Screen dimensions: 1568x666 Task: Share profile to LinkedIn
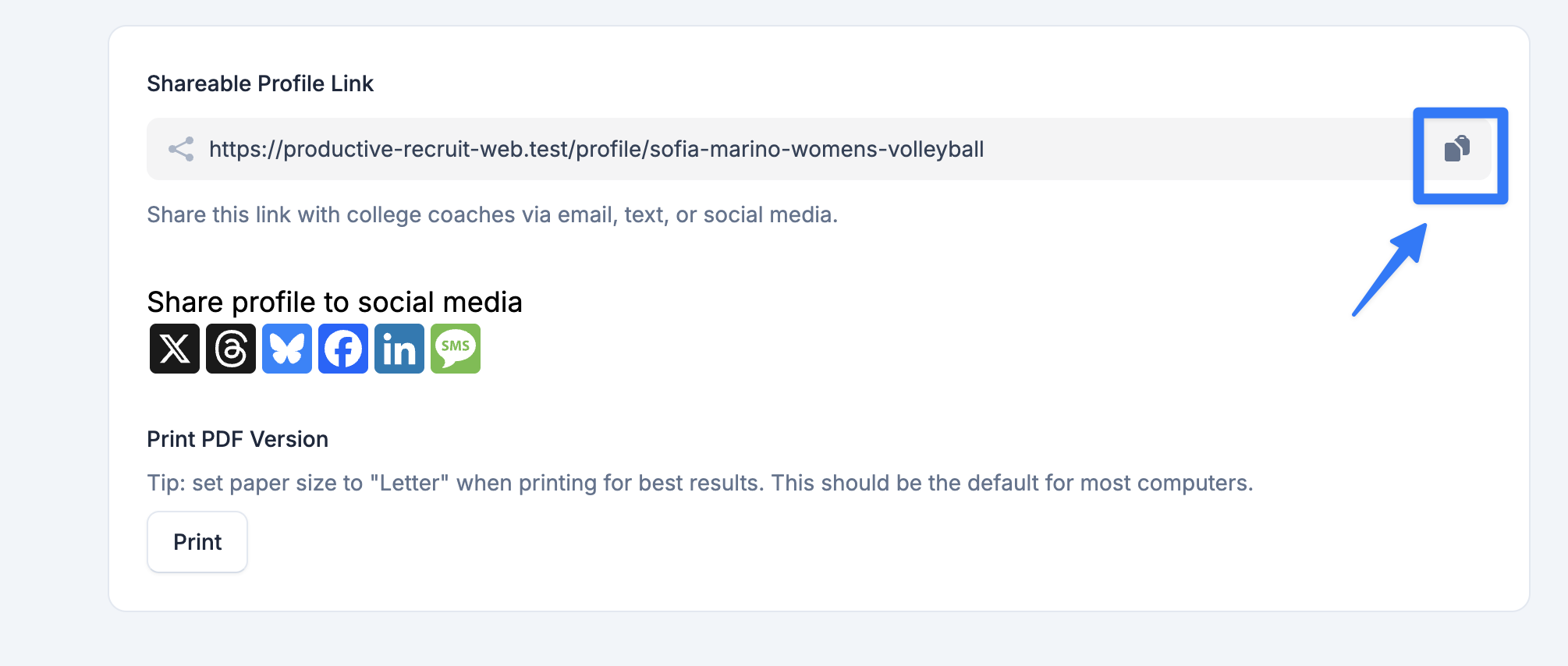399,349
